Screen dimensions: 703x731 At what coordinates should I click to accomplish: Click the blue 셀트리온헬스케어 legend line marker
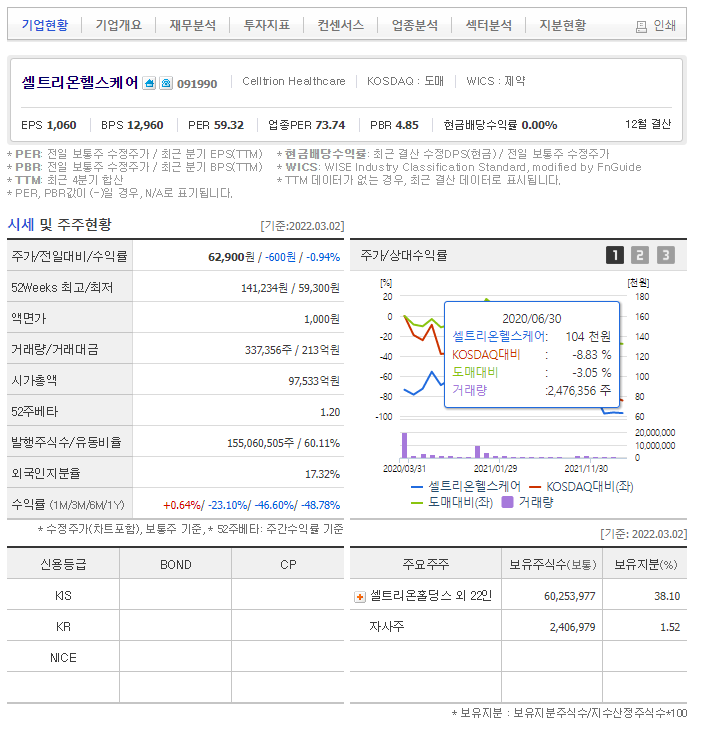coord(416,487)
